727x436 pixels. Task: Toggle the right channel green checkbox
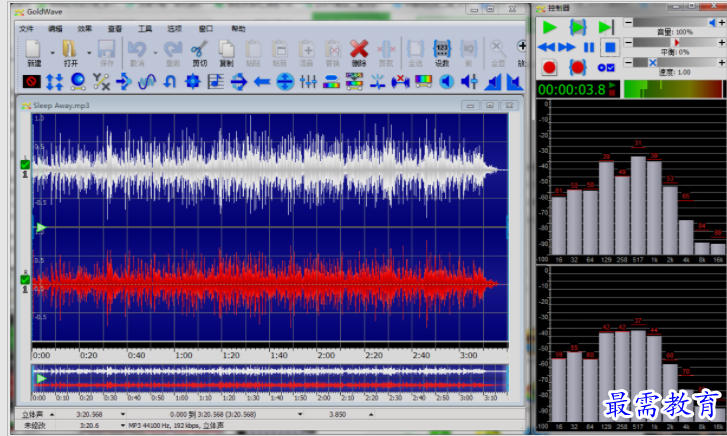tap(25, 279)
